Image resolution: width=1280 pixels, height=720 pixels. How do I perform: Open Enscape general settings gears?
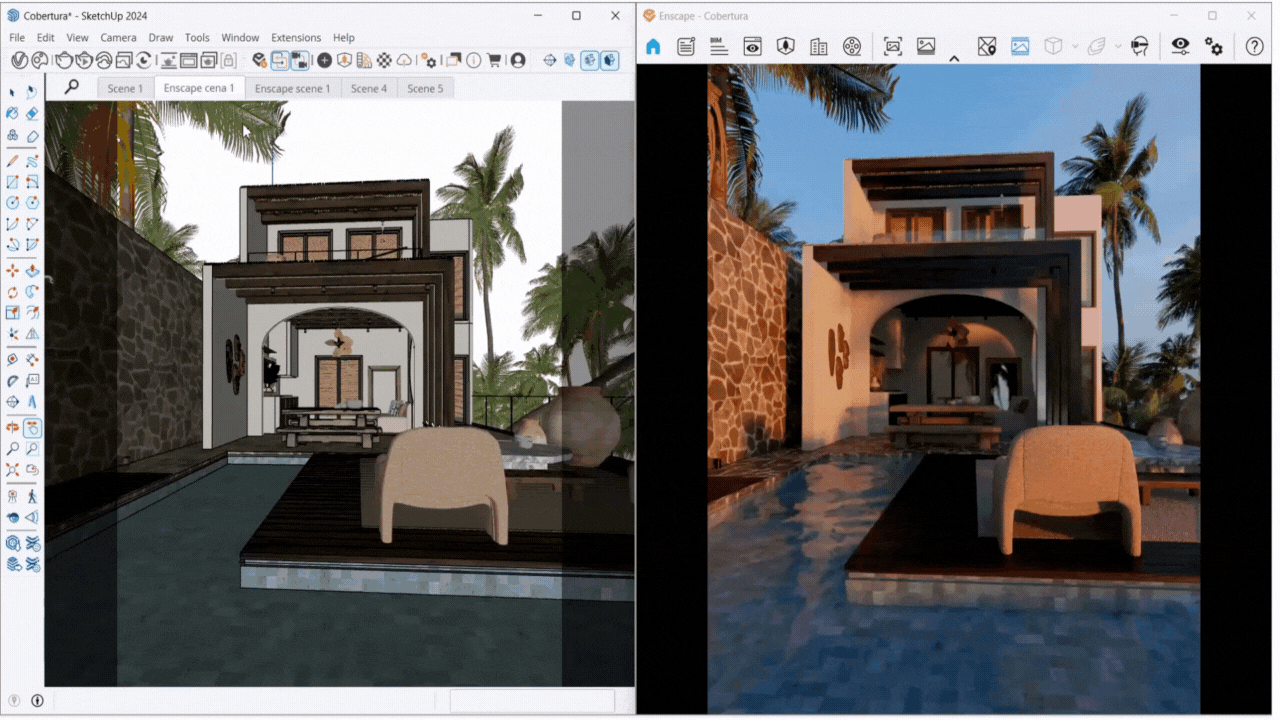point(1214,46)
